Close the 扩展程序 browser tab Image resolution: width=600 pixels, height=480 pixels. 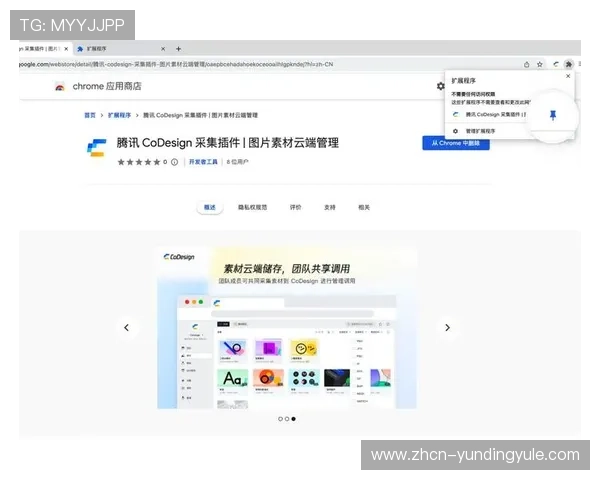[x=163, y=49]
